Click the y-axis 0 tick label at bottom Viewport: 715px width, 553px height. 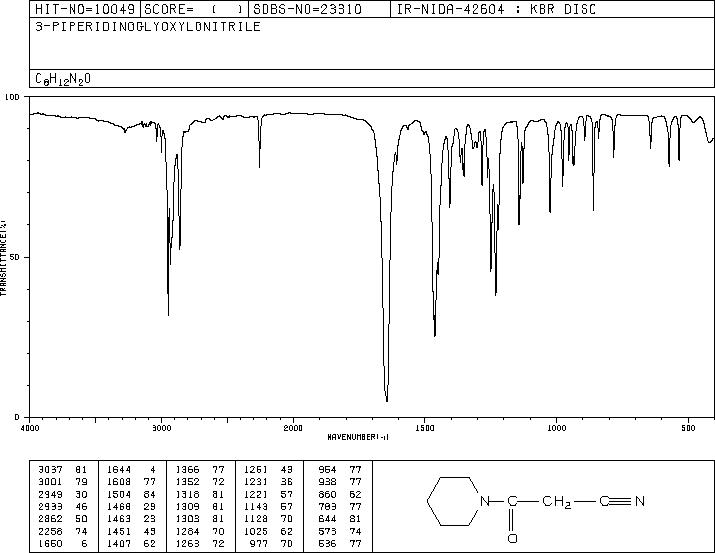17,417
